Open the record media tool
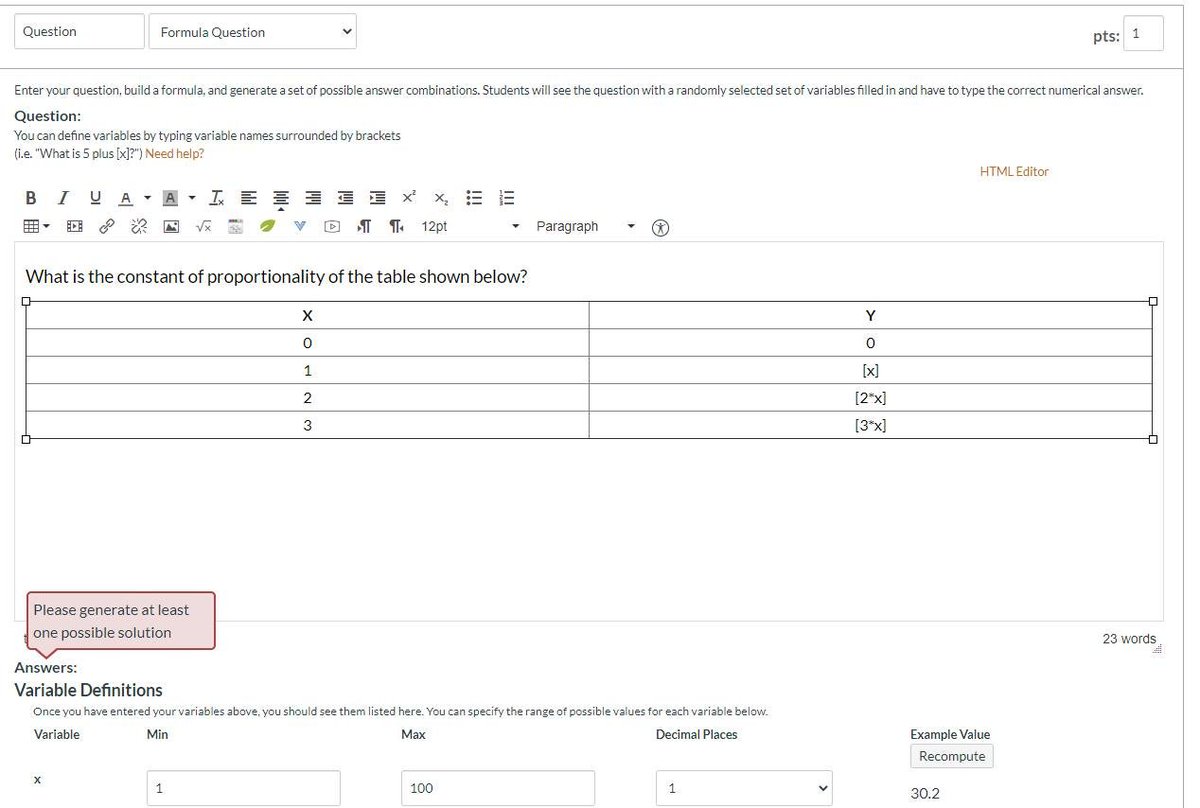The width and height of the screenshot is (1200, 808). (x=235, y=226)
